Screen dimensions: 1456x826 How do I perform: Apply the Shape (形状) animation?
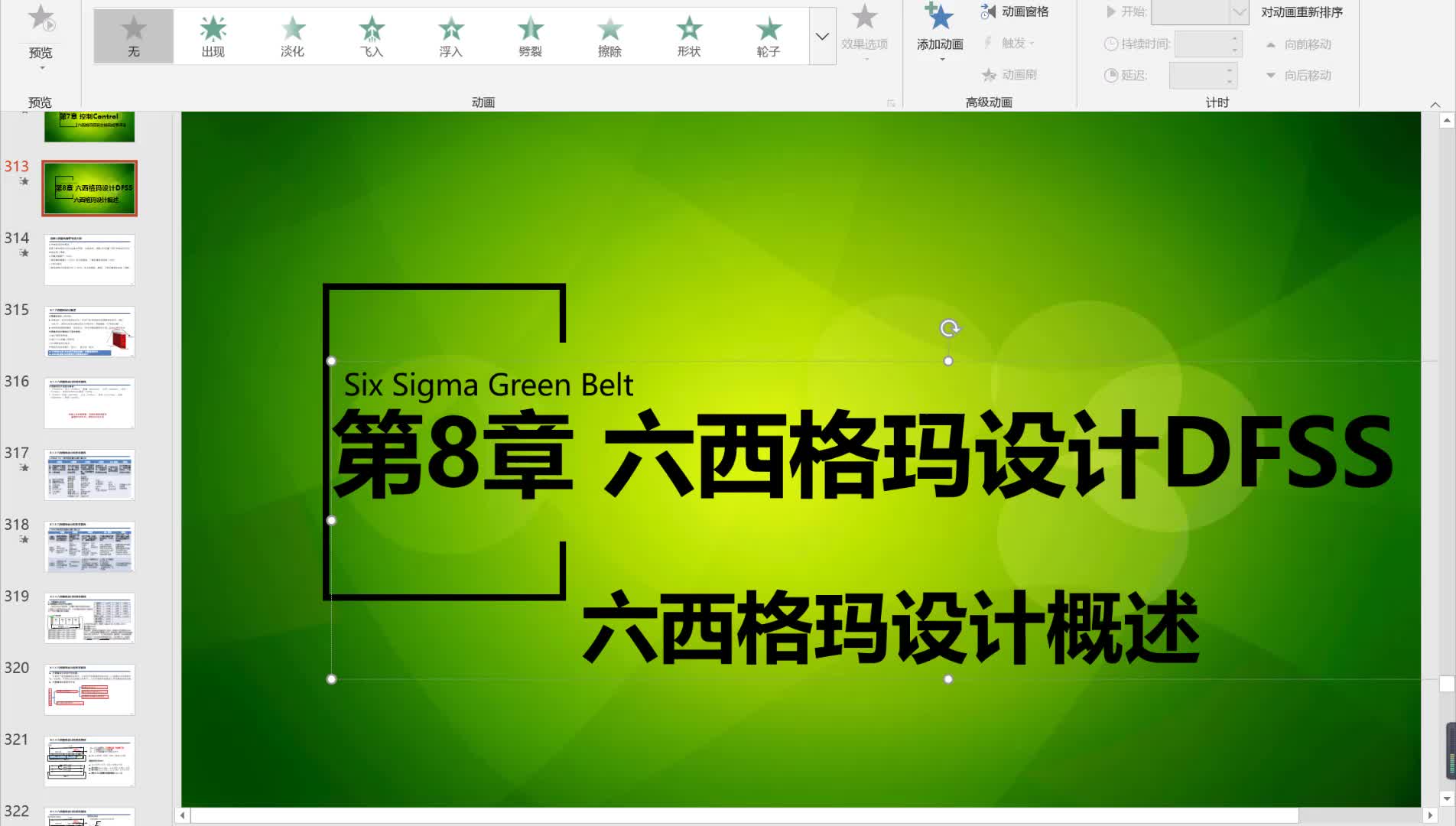point(690,36)
